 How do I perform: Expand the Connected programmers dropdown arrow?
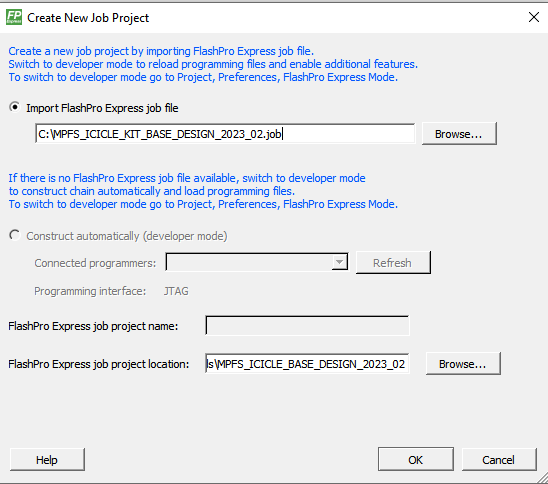[339, 262]
